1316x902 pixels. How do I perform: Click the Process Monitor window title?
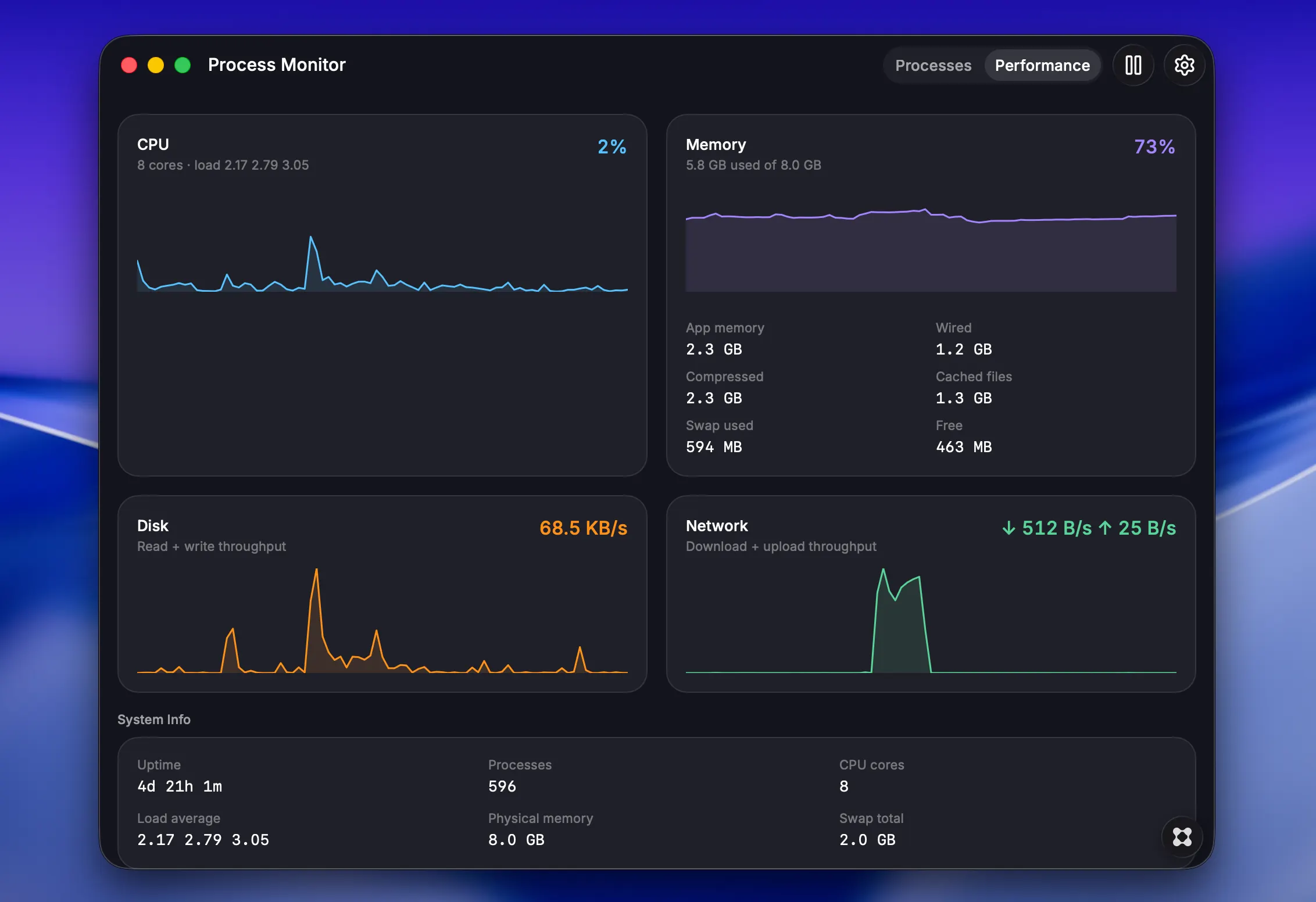[277, 65]
